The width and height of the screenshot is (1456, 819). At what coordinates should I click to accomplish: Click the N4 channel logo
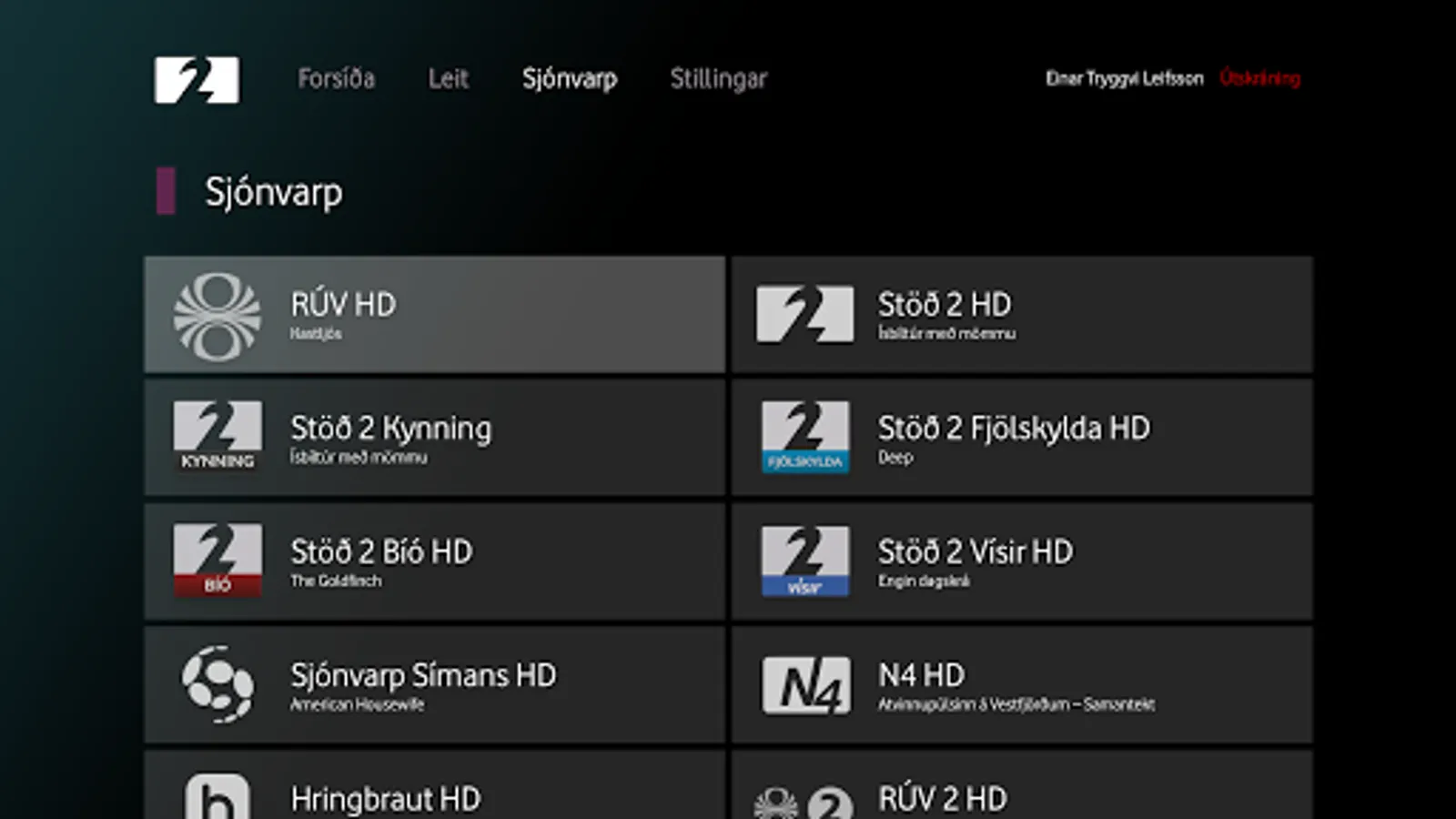(806, 685)
